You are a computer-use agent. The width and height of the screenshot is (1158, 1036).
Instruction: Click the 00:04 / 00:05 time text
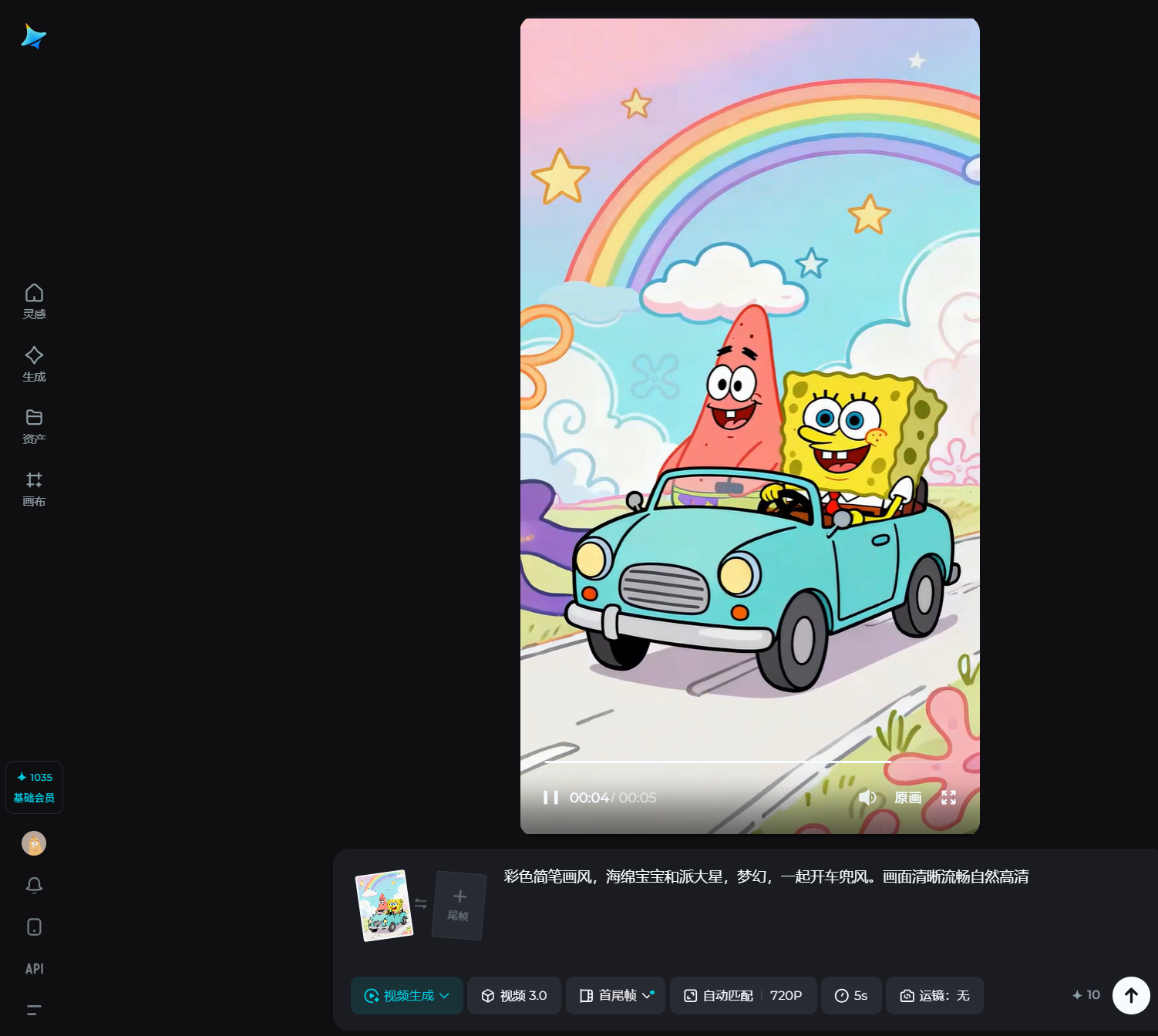613,797
